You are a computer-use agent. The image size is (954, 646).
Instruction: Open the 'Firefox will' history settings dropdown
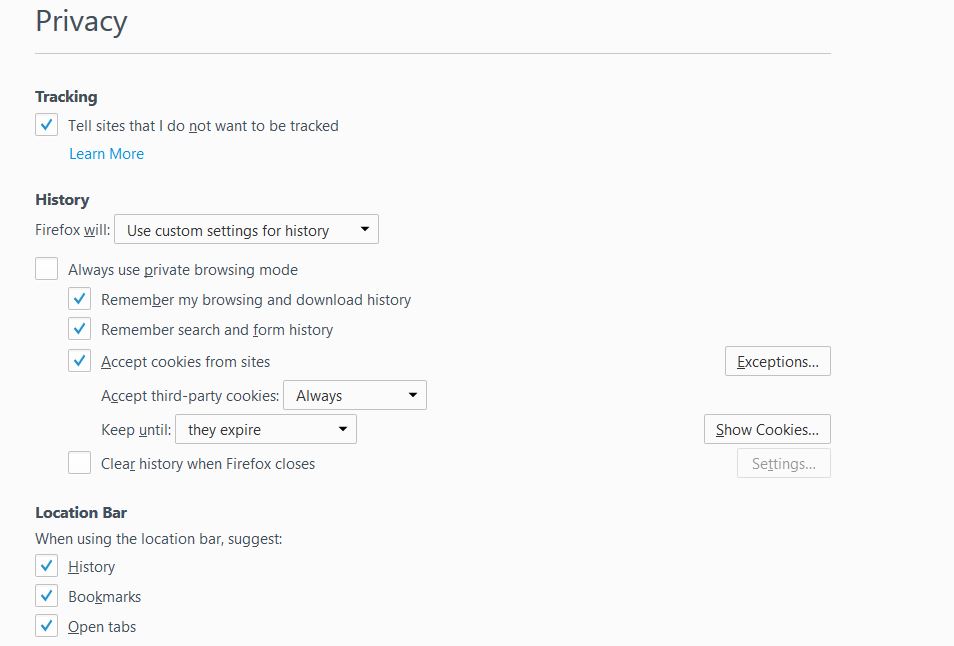coord(246,229)
